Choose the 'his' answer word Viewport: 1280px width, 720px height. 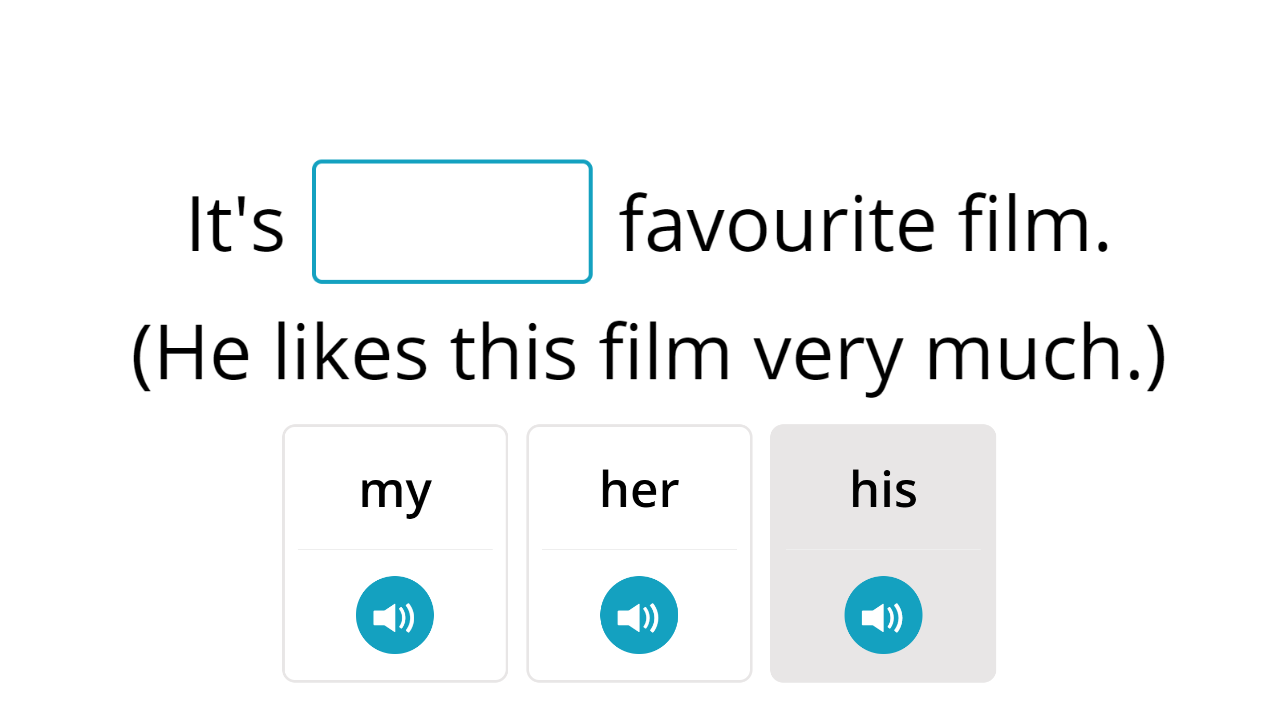883,490
